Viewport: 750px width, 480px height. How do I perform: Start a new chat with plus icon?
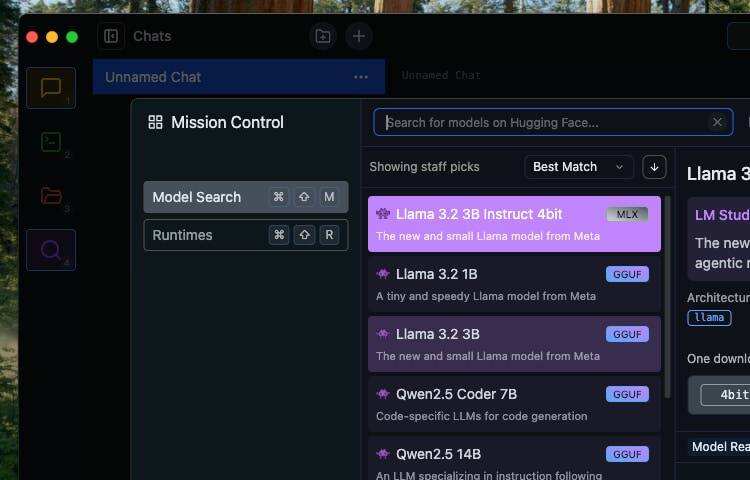(359, 36)
